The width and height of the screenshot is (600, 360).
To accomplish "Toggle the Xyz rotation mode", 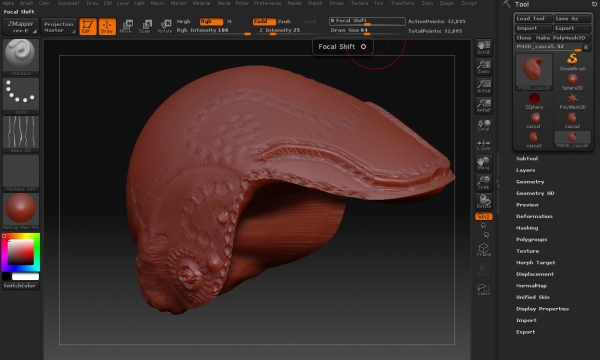I will click(484, 217).
